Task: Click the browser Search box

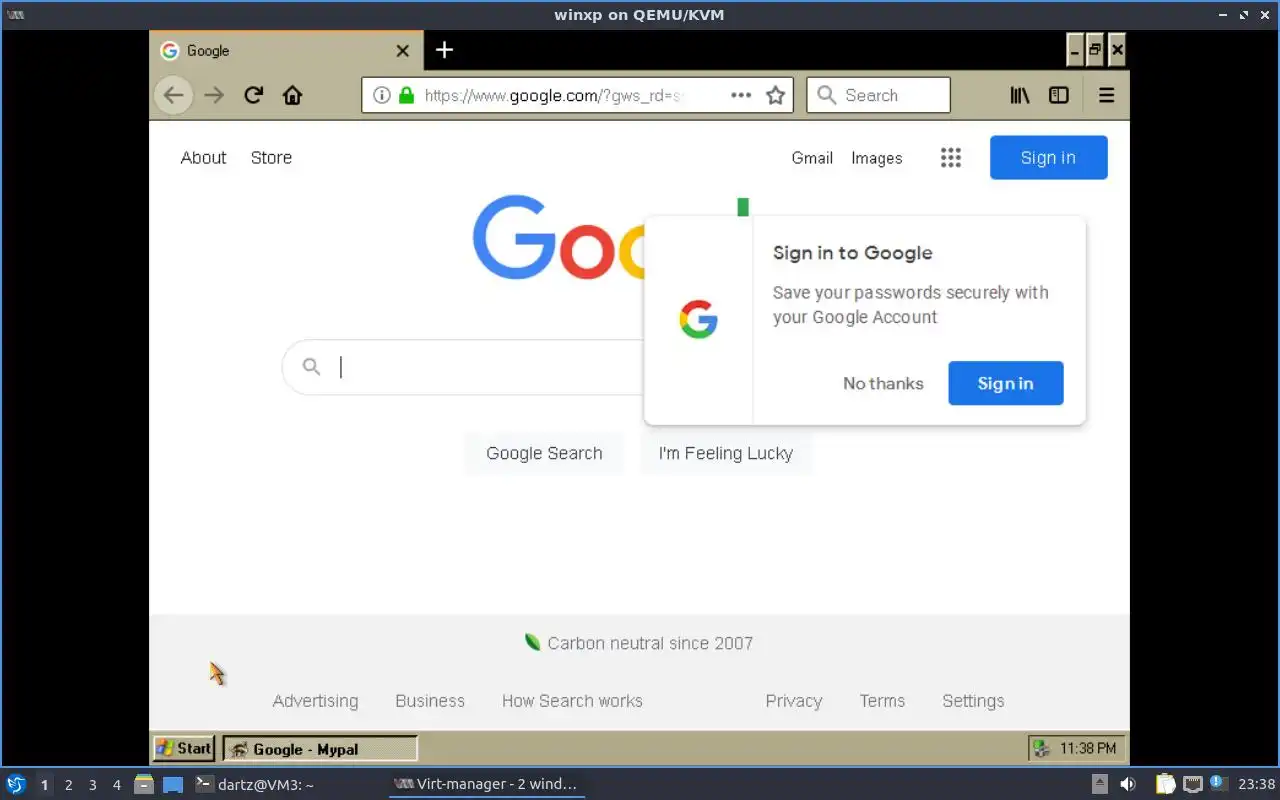Action: tap(878, 95)
